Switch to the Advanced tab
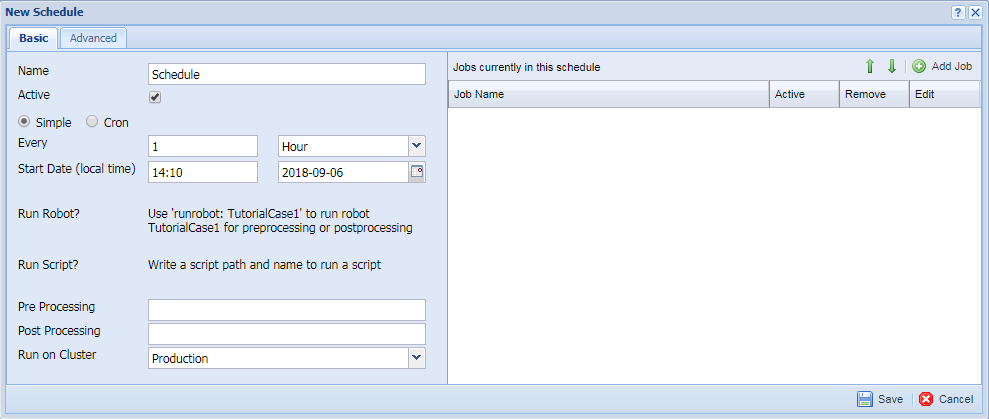Viewport: 989px width, 419px height. [x=93, y=38]
